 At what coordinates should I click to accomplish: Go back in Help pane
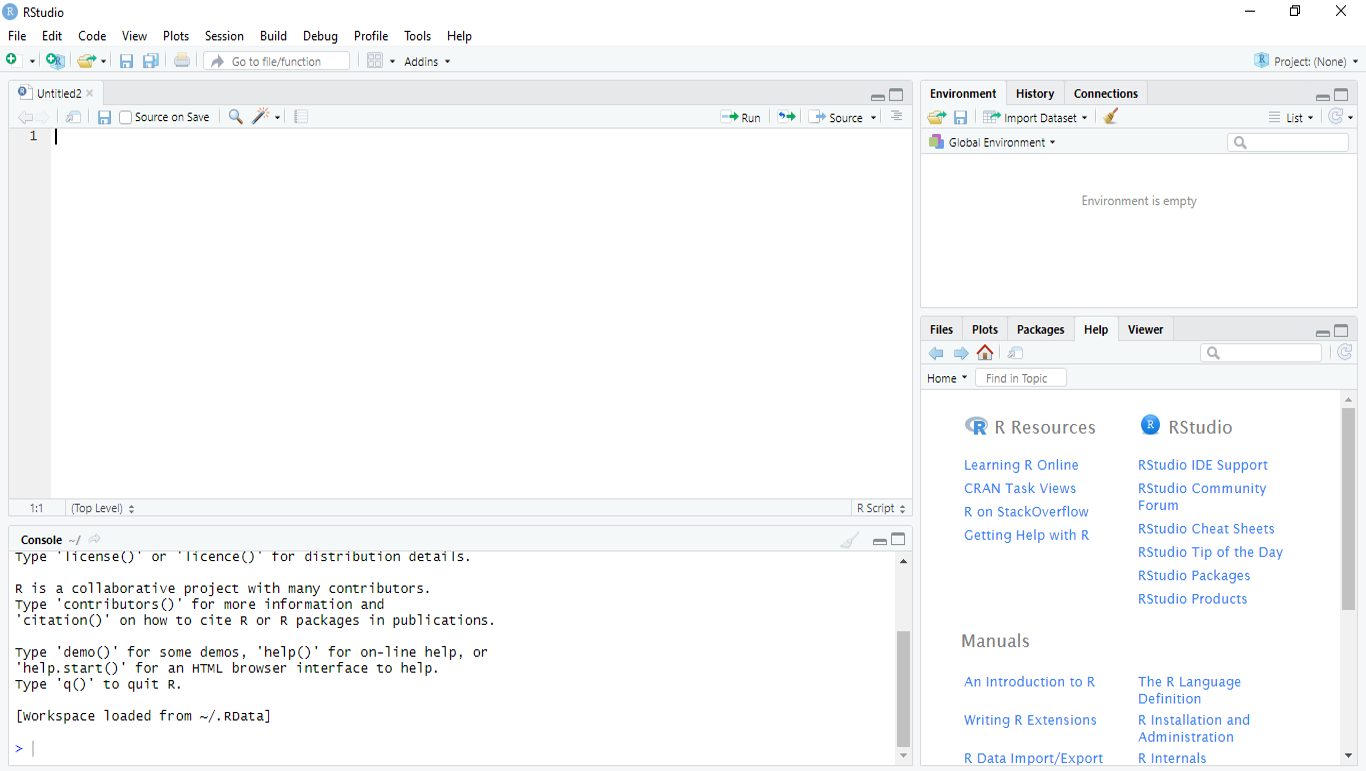(936, 353)
